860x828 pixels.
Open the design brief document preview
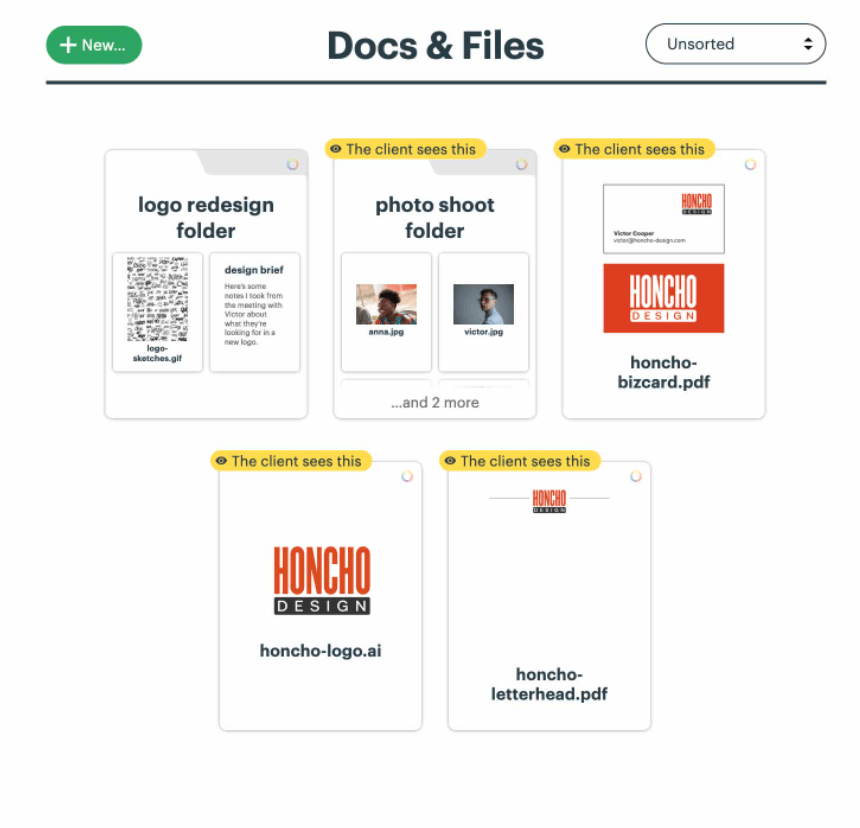coord(254,312)
